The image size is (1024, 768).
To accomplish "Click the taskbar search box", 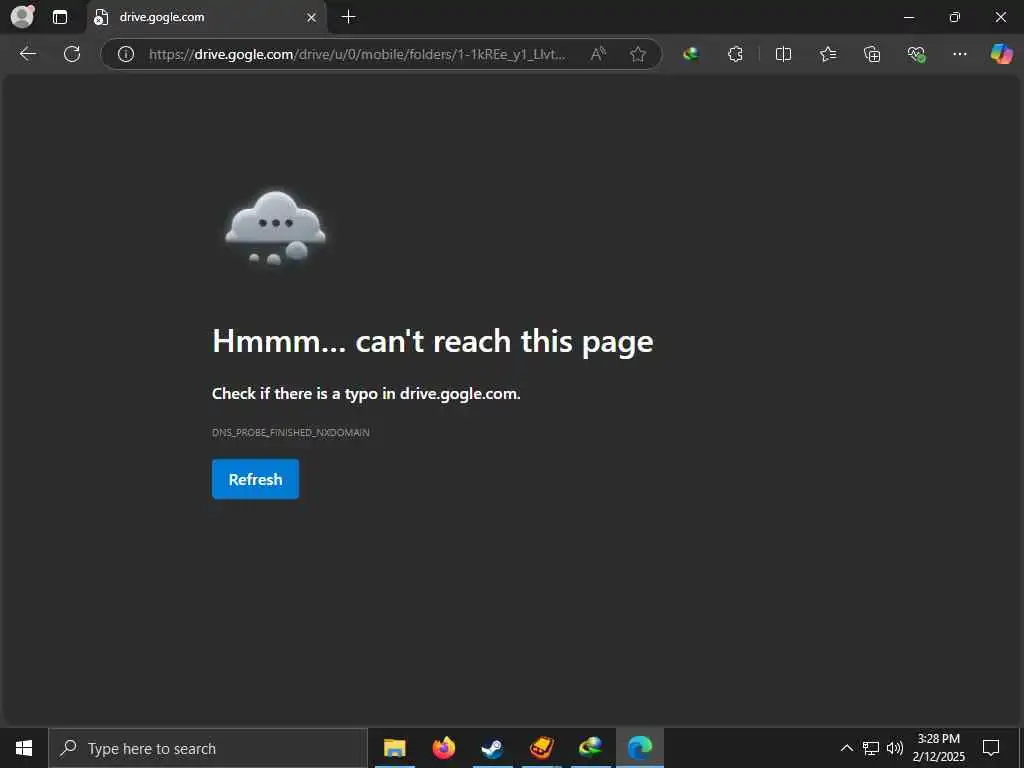I will (208, 748).
